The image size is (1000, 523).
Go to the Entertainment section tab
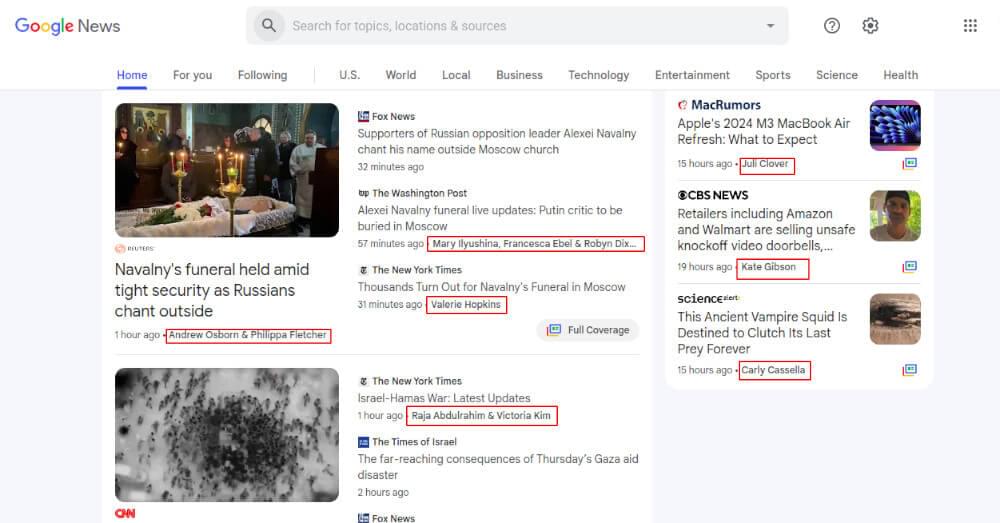point(692,75)
